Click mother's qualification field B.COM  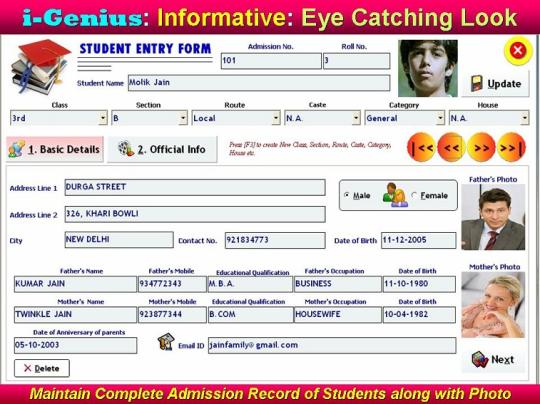click(x=250, y=314)
